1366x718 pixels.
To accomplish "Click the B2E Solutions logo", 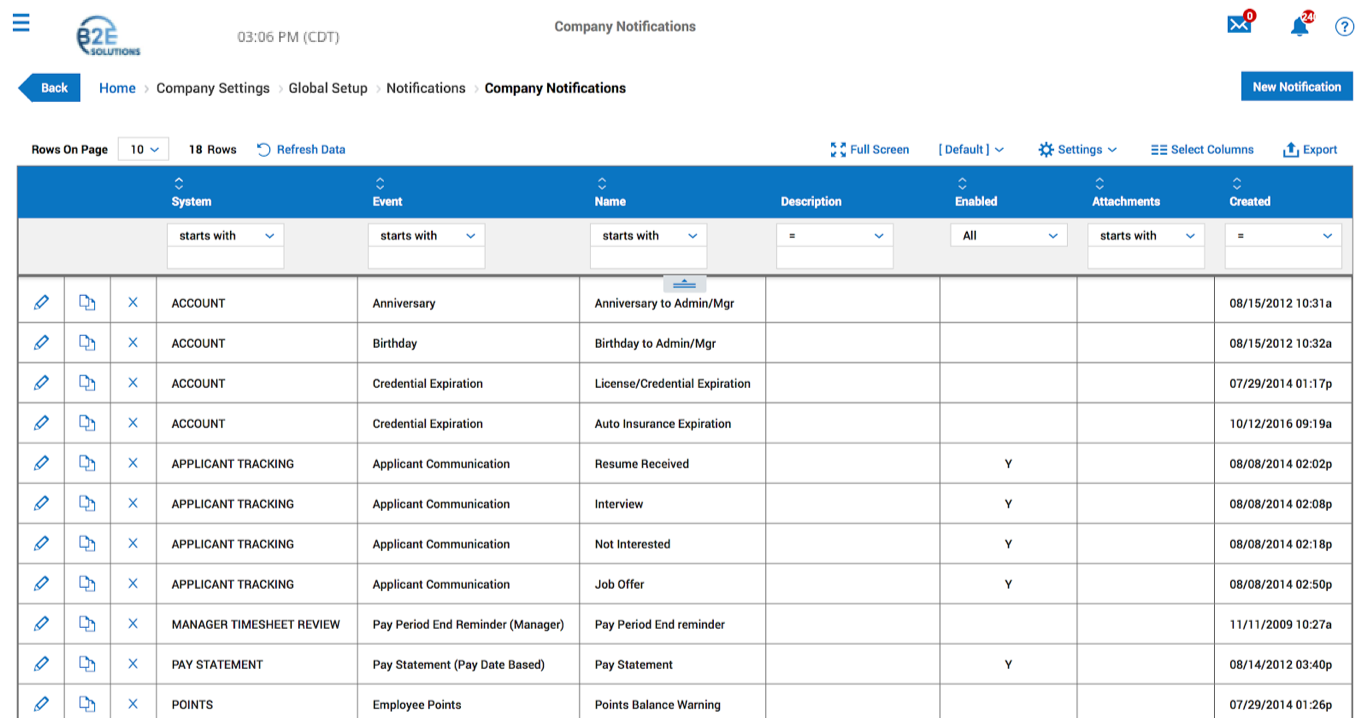I will click(x=108, y=37).
